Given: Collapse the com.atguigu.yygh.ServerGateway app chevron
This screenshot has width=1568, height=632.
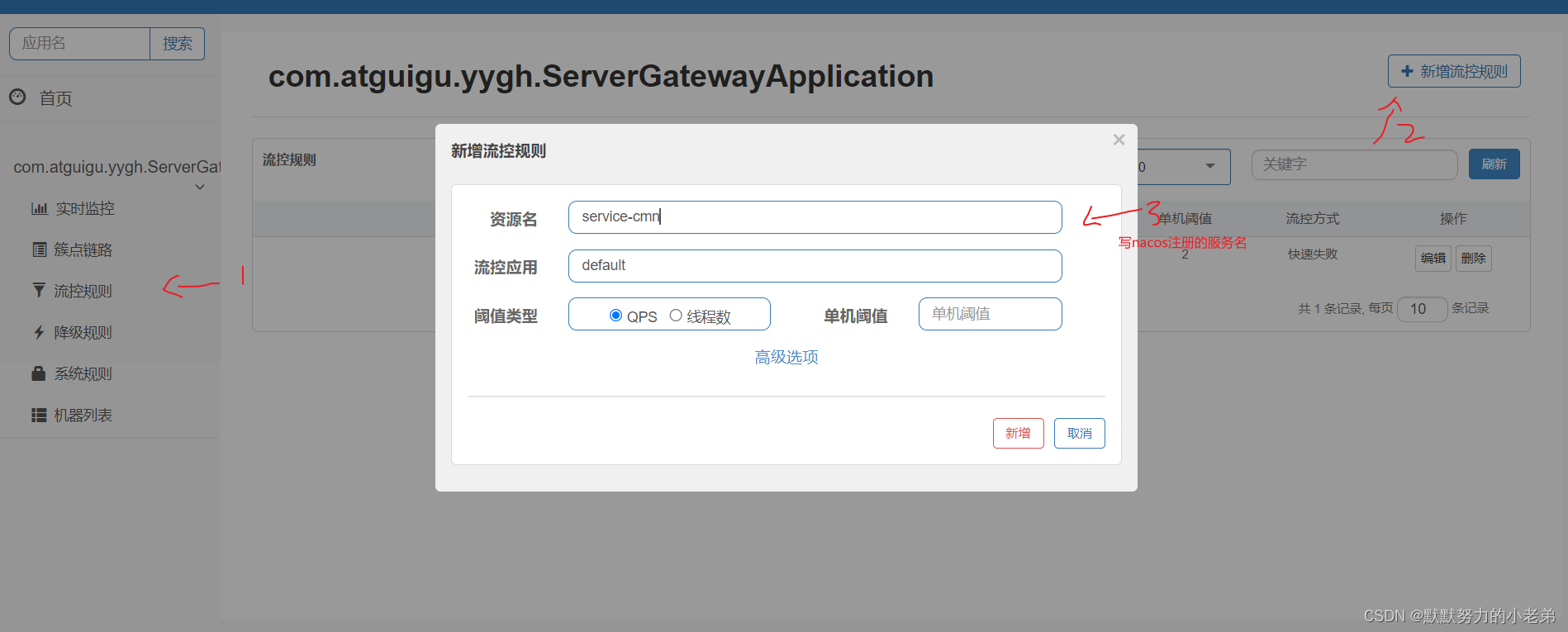Looking at the screenshot, I should pyautogui.click(x=200, y=187).
